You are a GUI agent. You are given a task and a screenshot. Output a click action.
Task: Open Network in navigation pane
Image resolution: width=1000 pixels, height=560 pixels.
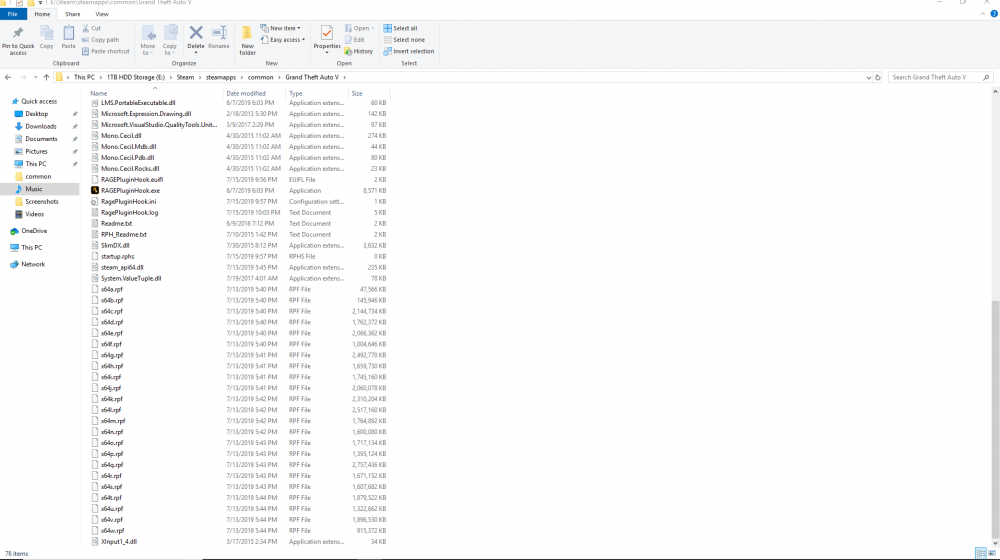(x=33, y=264)
